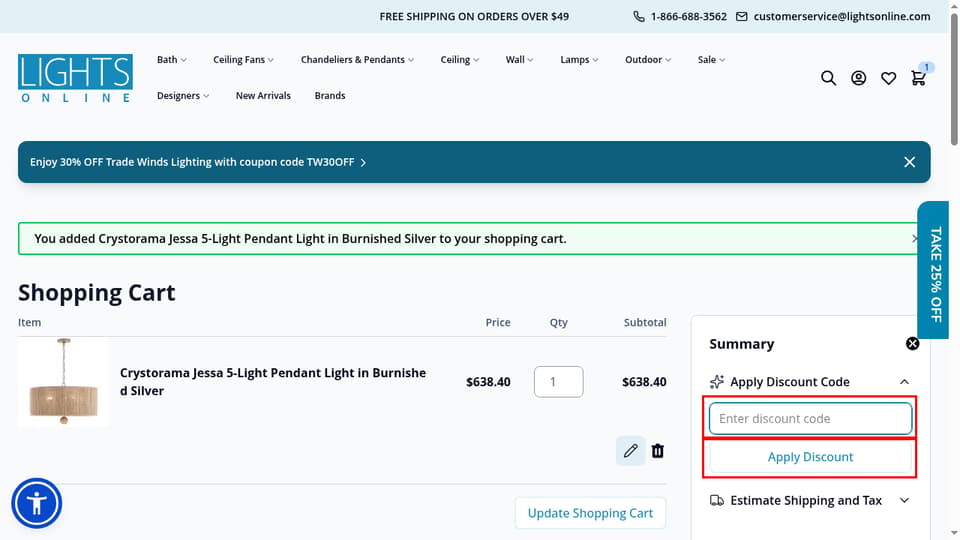Expand the Bath menu
The width and height of the screenshot is (960, 540).
[171, 59]
